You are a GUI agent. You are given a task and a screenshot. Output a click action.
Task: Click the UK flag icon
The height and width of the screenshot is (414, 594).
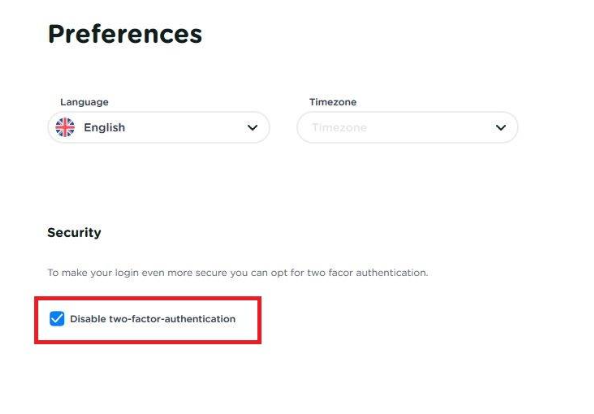(x=65, y=127)
